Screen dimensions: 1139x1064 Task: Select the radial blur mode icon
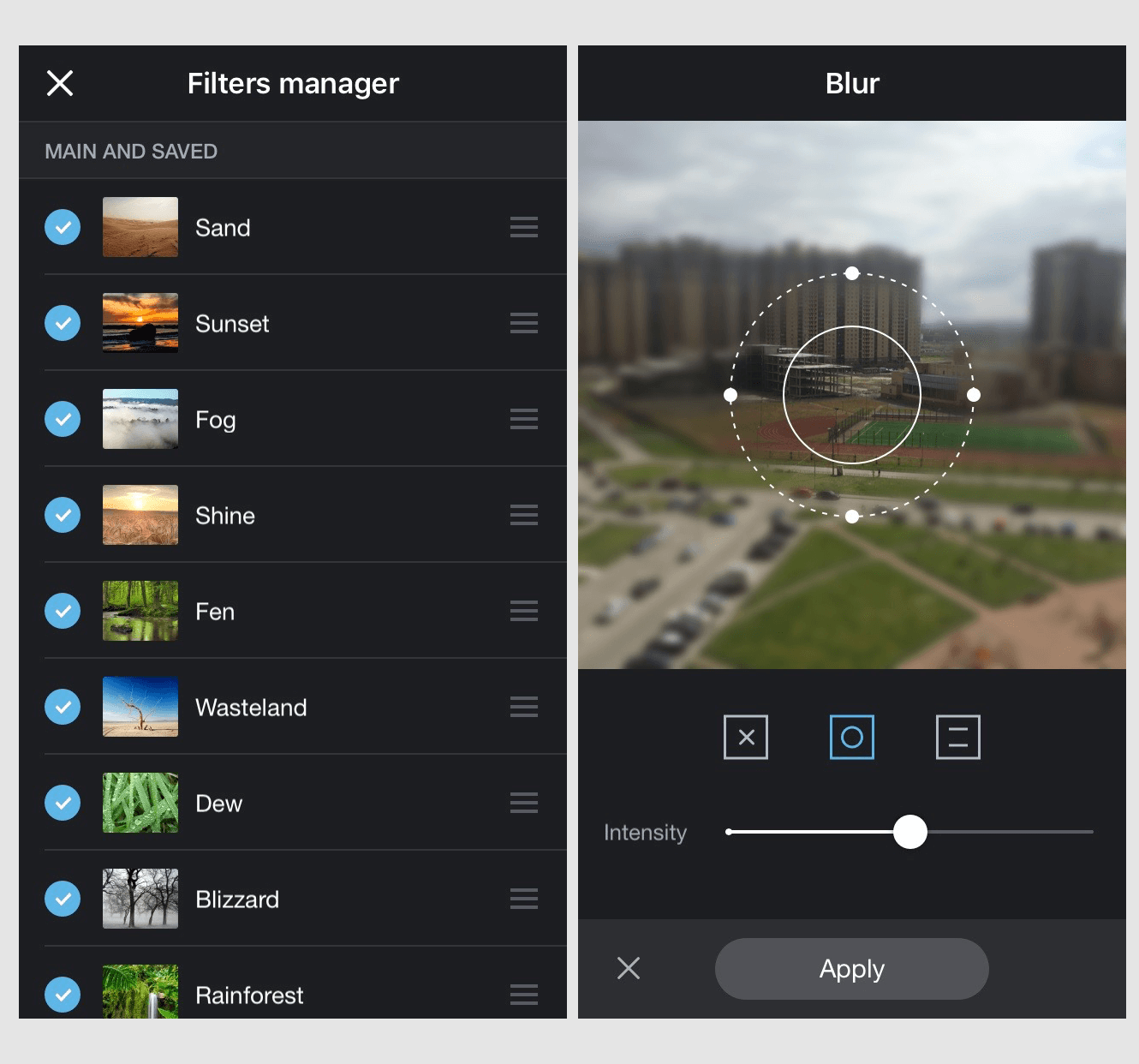pos(851,737)
